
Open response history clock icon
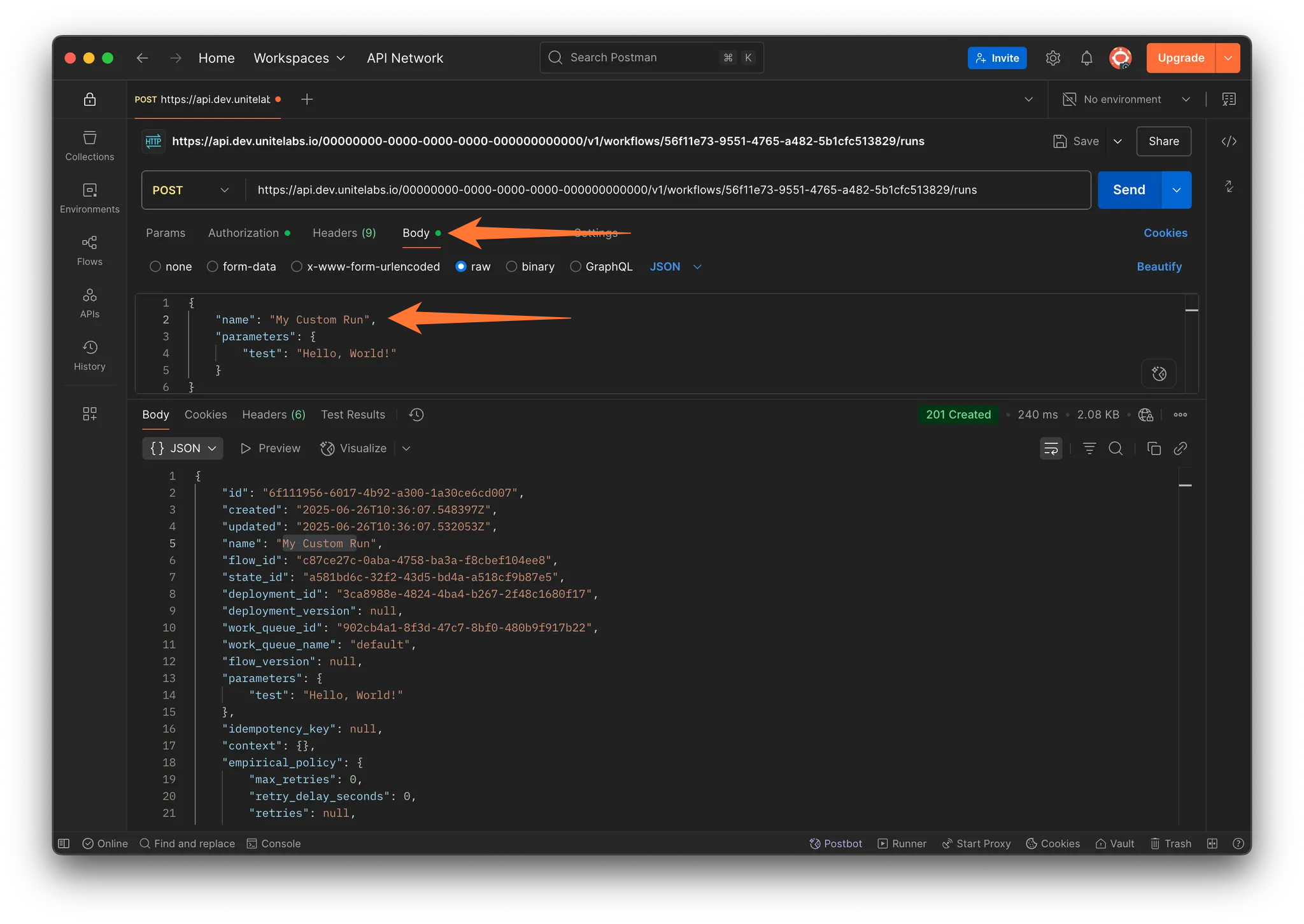416,415
